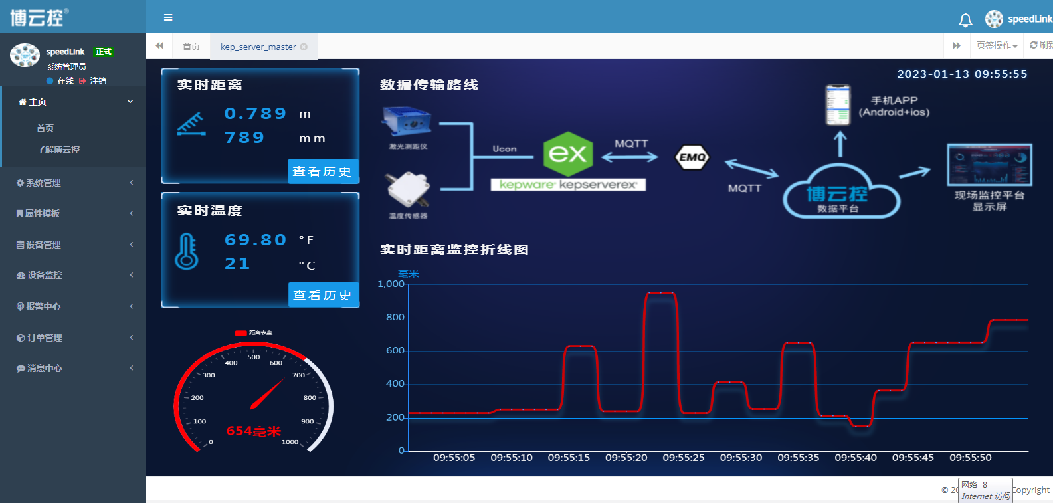Click the hamburger sidebar toggle icon
The image size is (1054, 504).
168,18
